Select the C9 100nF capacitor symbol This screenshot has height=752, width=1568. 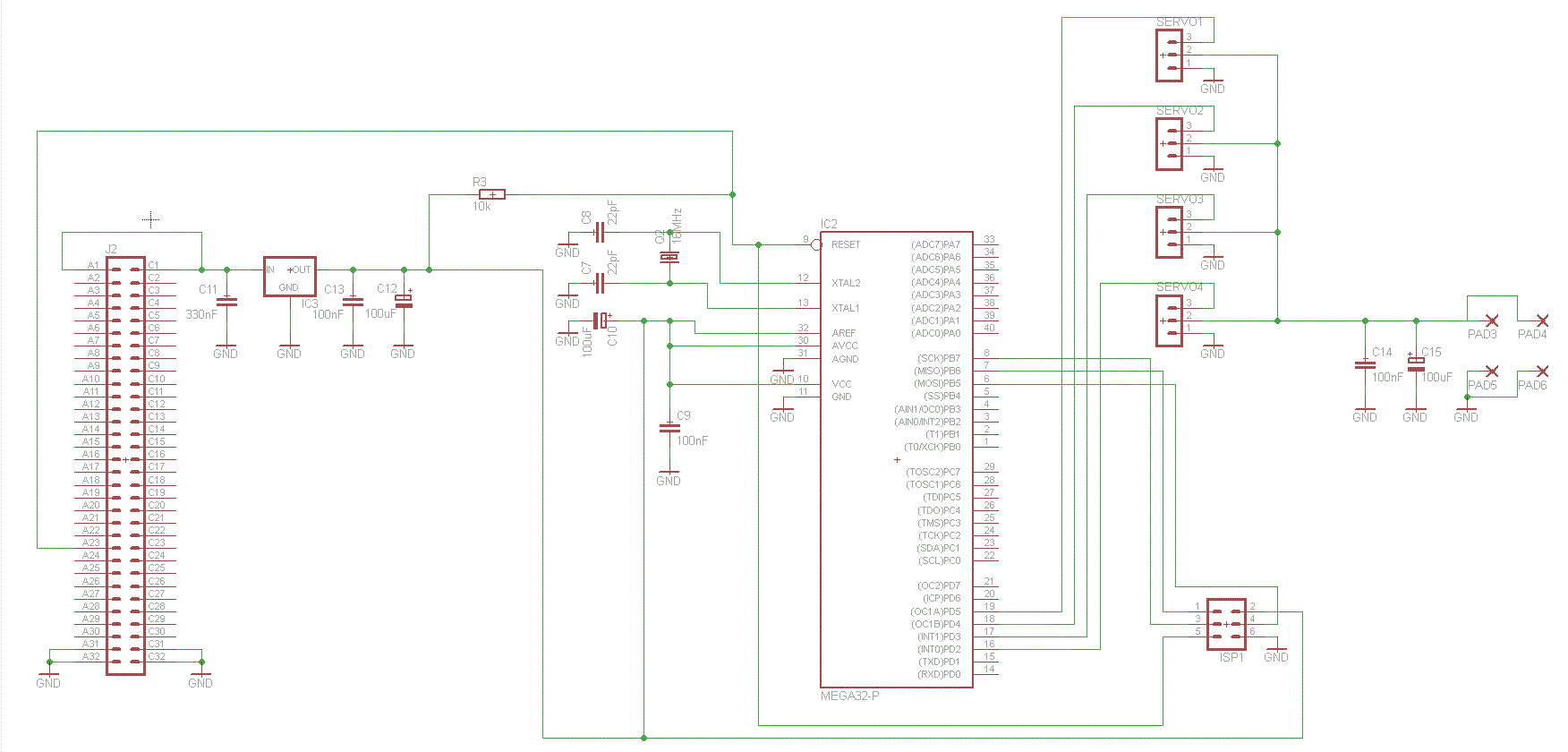point(669,428)
